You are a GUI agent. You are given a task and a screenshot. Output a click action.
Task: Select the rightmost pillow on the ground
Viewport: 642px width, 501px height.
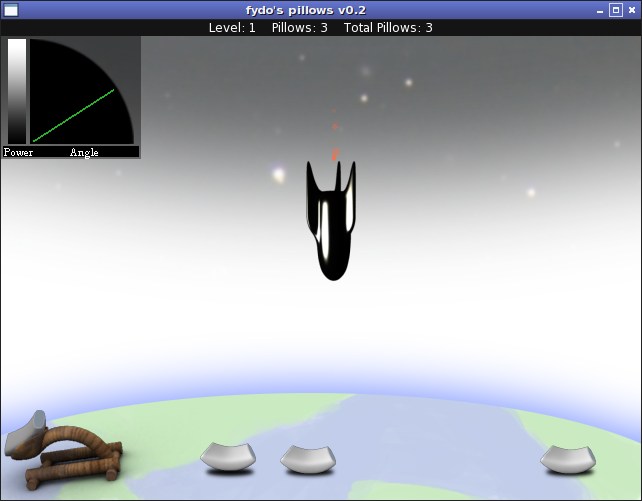(x=568, y=459)
